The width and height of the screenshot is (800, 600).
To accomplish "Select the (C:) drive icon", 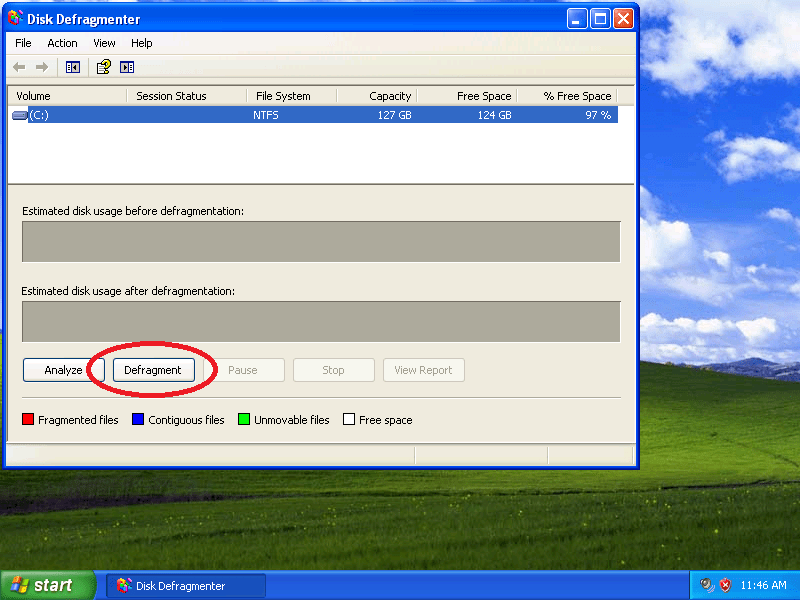I will point(19,113).
